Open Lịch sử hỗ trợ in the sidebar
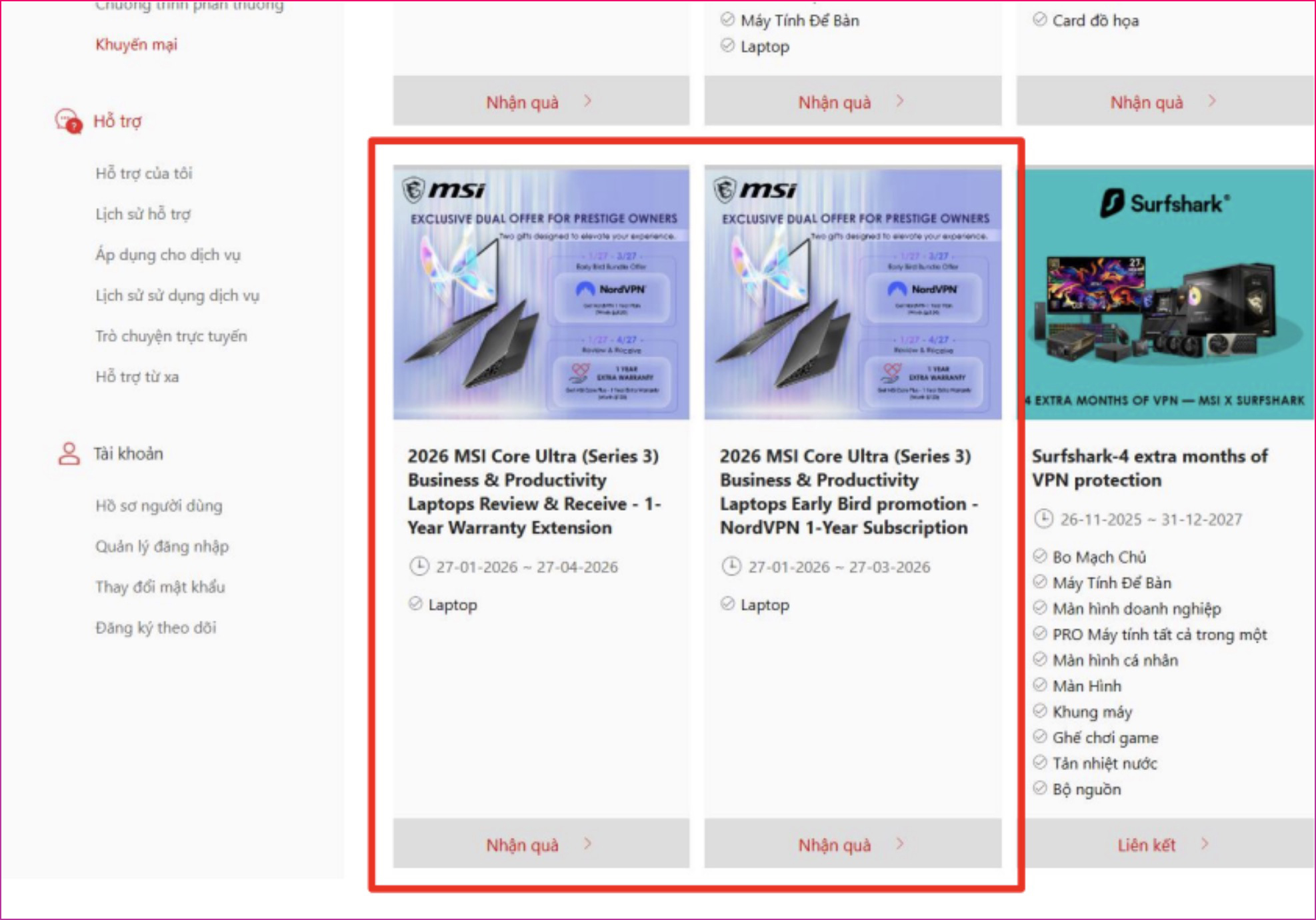This screenshot has width=1316, height=920. (143, 214)
